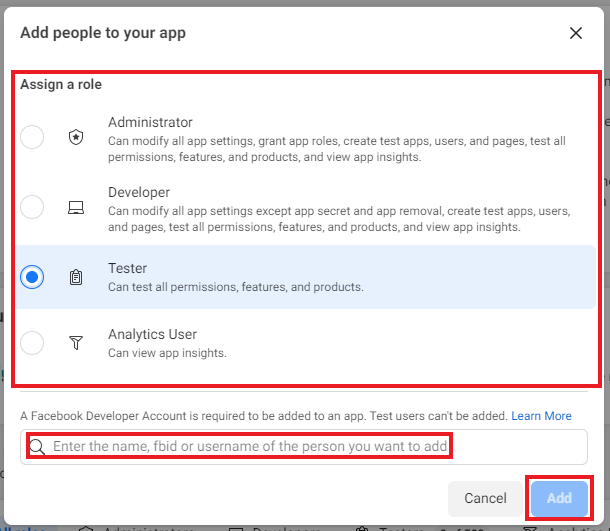This screenshot has height=531, width=610.
Task: Click the shield icon beside Administrator
Action: [76, 138]
